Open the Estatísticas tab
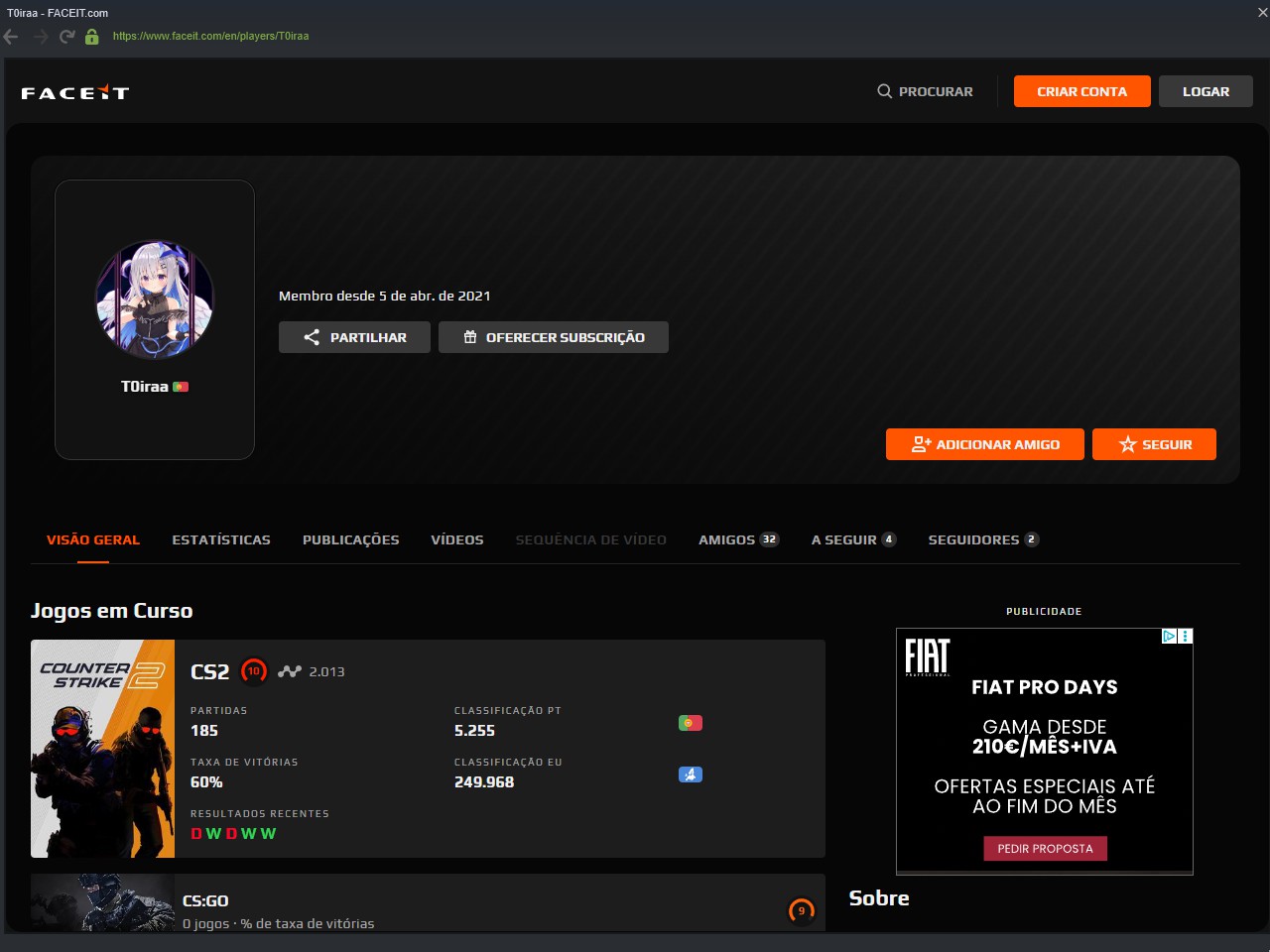The height and width of the screenshot is (952, 1270). (x=221, y=539)
